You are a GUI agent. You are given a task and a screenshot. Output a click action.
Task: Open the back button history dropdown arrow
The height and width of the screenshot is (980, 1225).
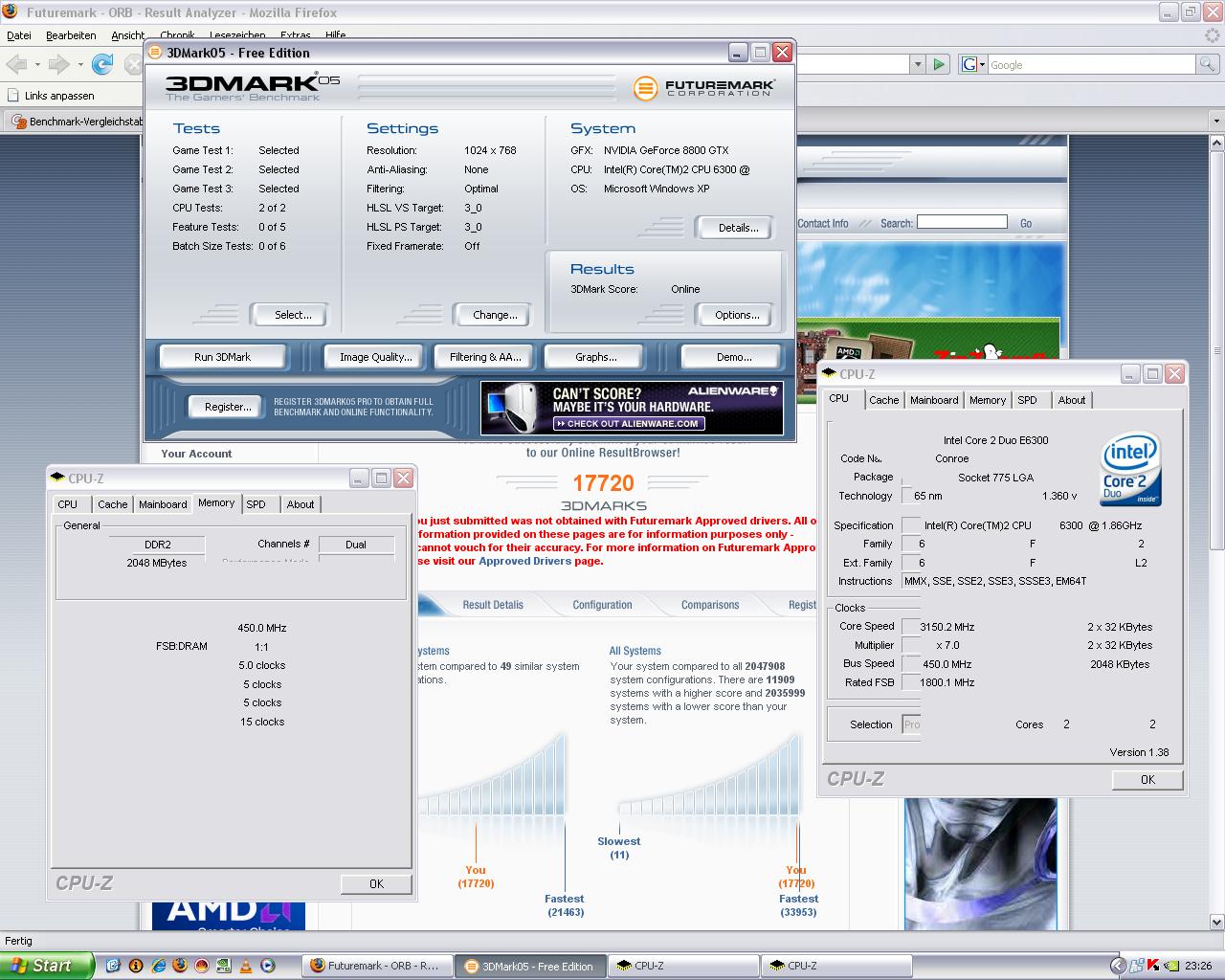click(37, 64)
